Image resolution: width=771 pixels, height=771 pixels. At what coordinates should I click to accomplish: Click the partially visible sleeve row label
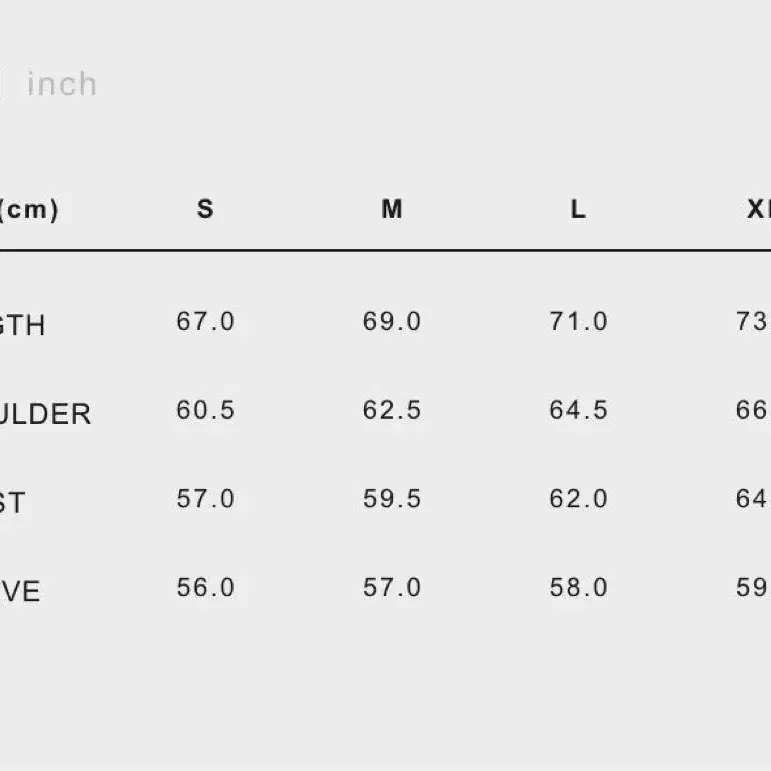tap(20, 592)
